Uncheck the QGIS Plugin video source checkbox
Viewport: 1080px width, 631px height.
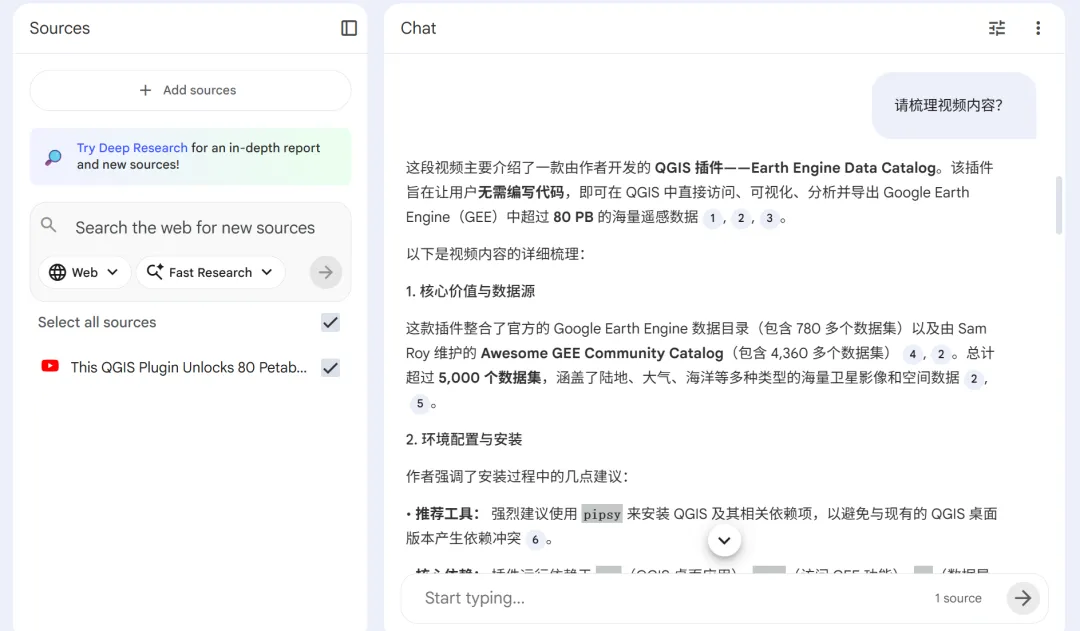click(x=331, y=368)
